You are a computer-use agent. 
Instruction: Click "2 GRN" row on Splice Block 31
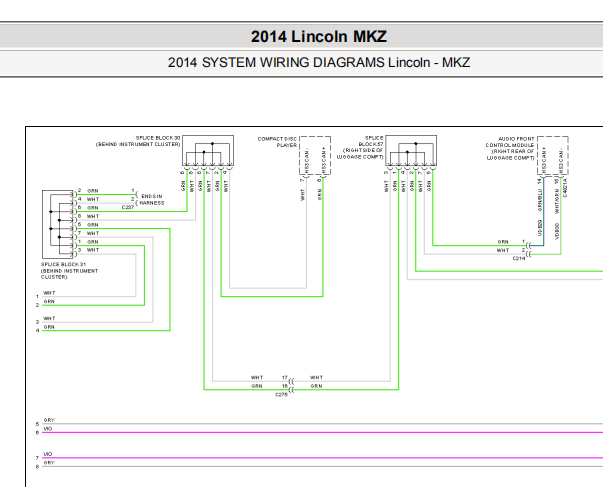[88, 191]
